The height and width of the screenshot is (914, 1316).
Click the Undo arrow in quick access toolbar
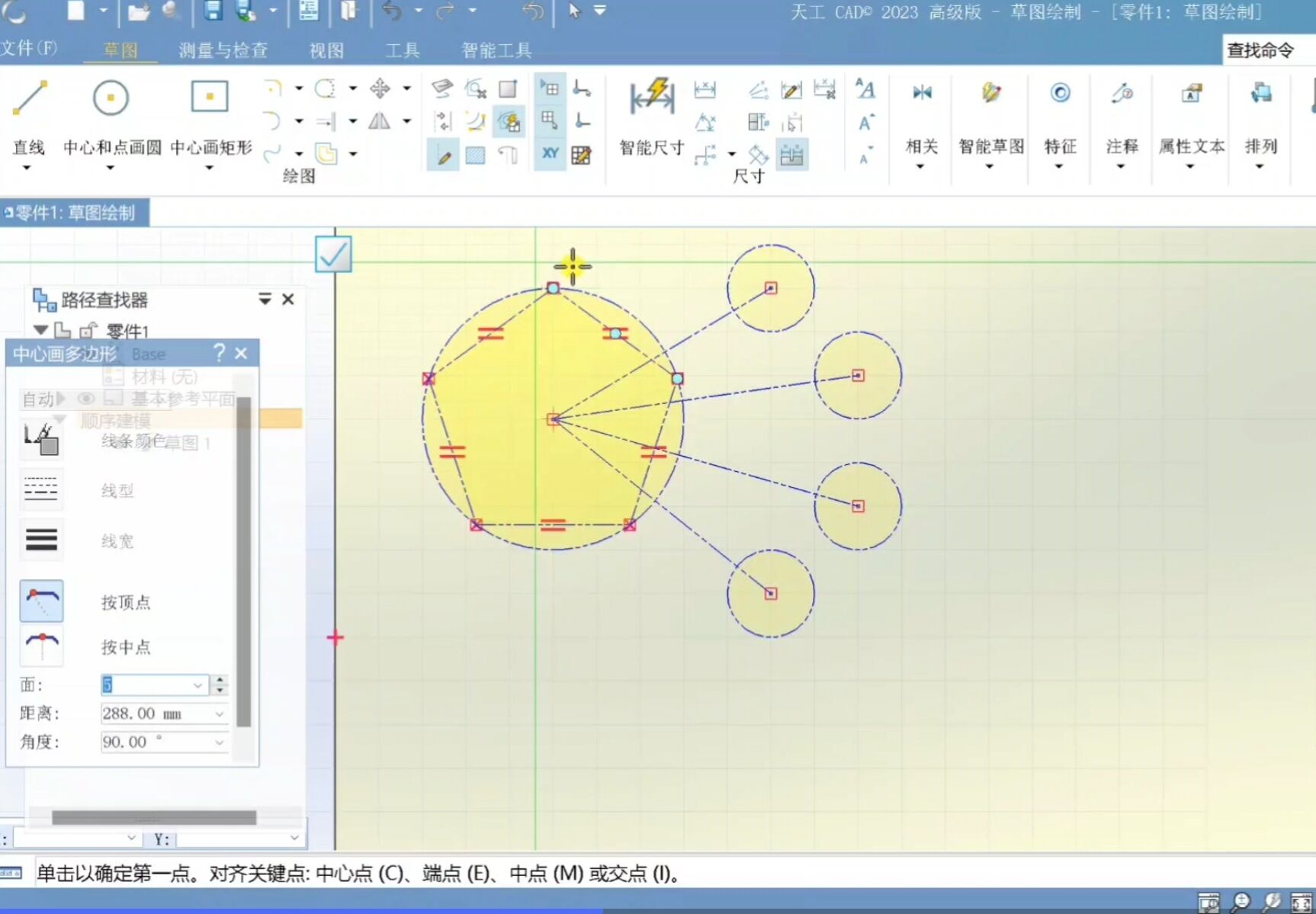point(392,11)
